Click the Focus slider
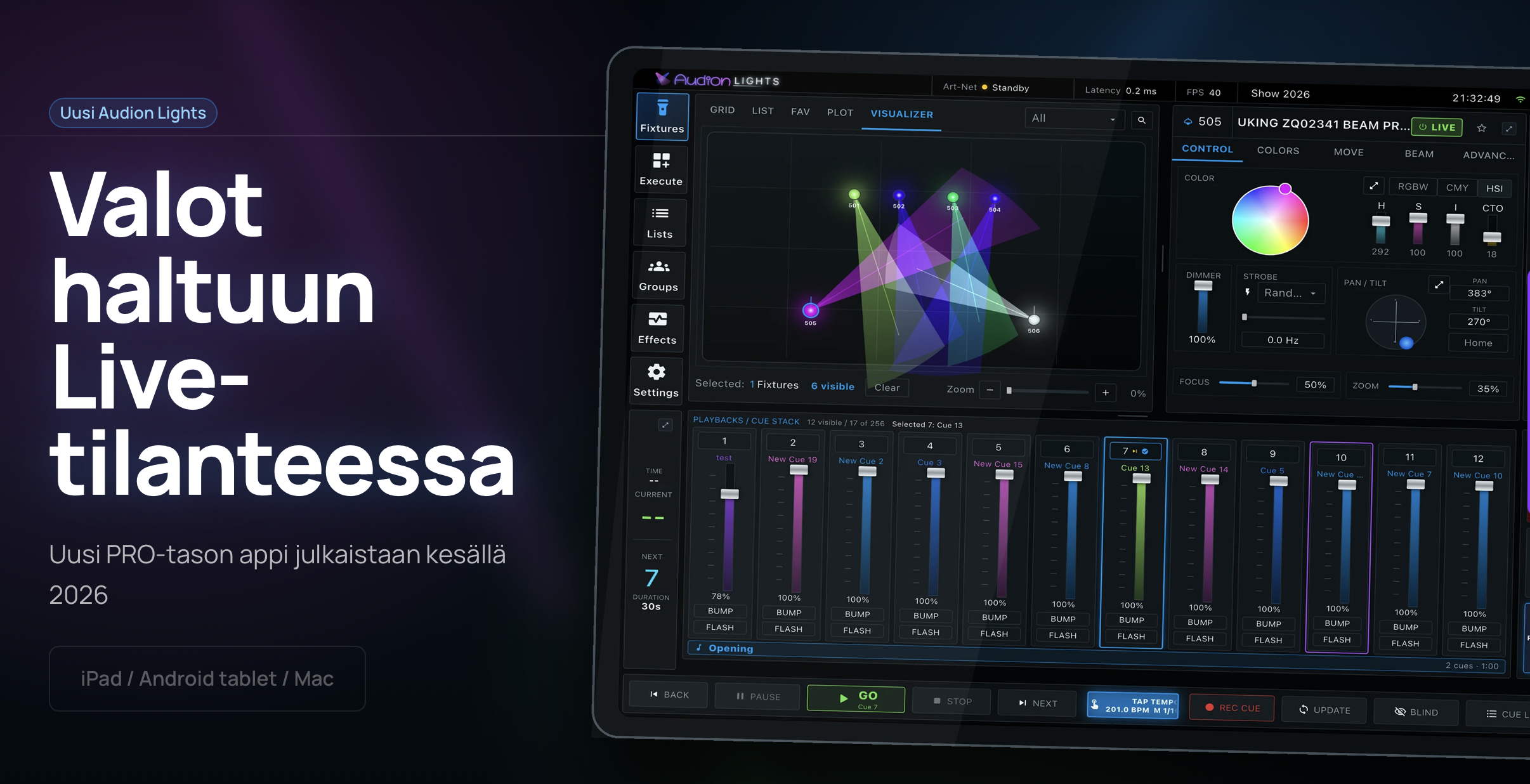Screen dimensions: 1530x784 (x=1254, y=383)
